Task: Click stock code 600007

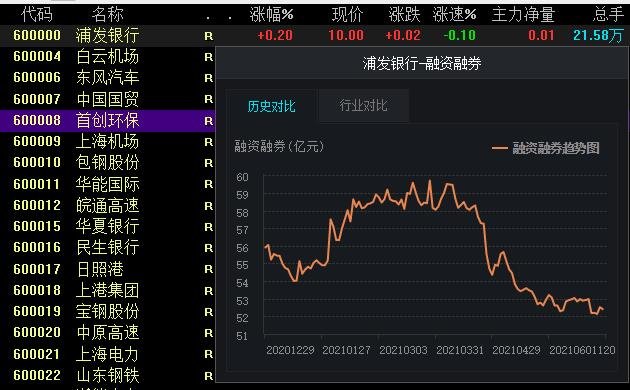Action: pos(37,99)
